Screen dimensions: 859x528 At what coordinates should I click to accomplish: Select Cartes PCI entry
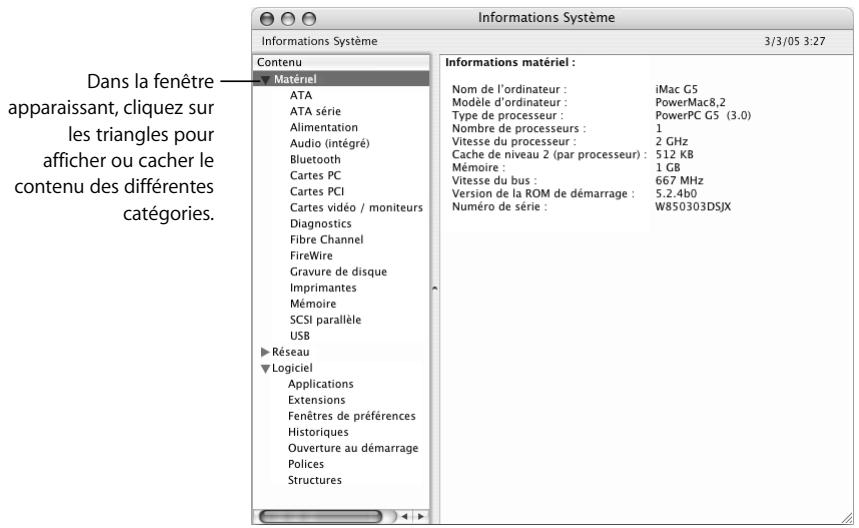tap(317, 191)
